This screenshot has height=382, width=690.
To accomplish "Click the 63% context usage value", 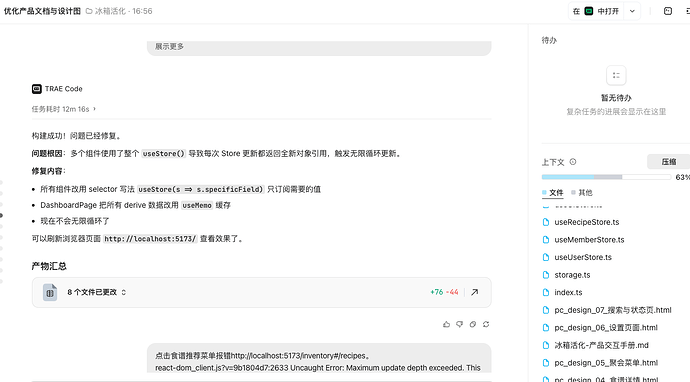I will point(683,177).
